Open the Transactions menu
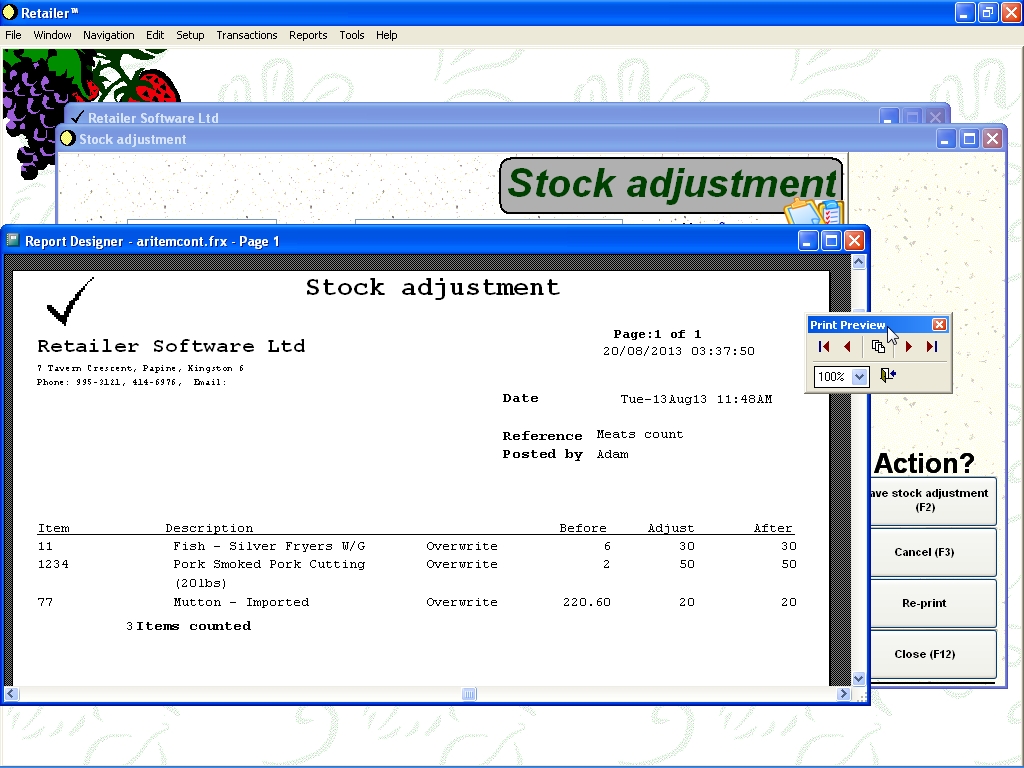This screenshot has height=768, width=1024. point(246,35)
